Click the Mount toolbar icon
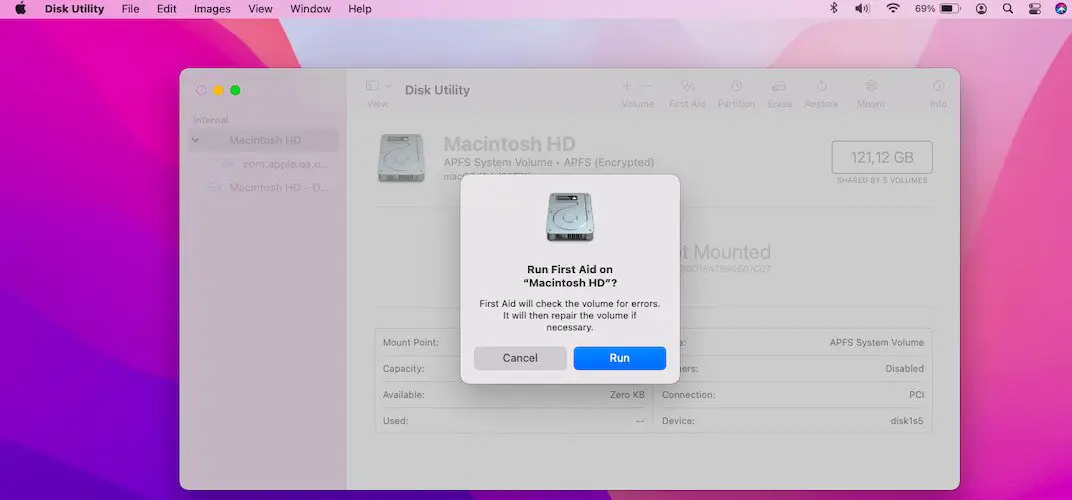 click(x=871, y=88)
